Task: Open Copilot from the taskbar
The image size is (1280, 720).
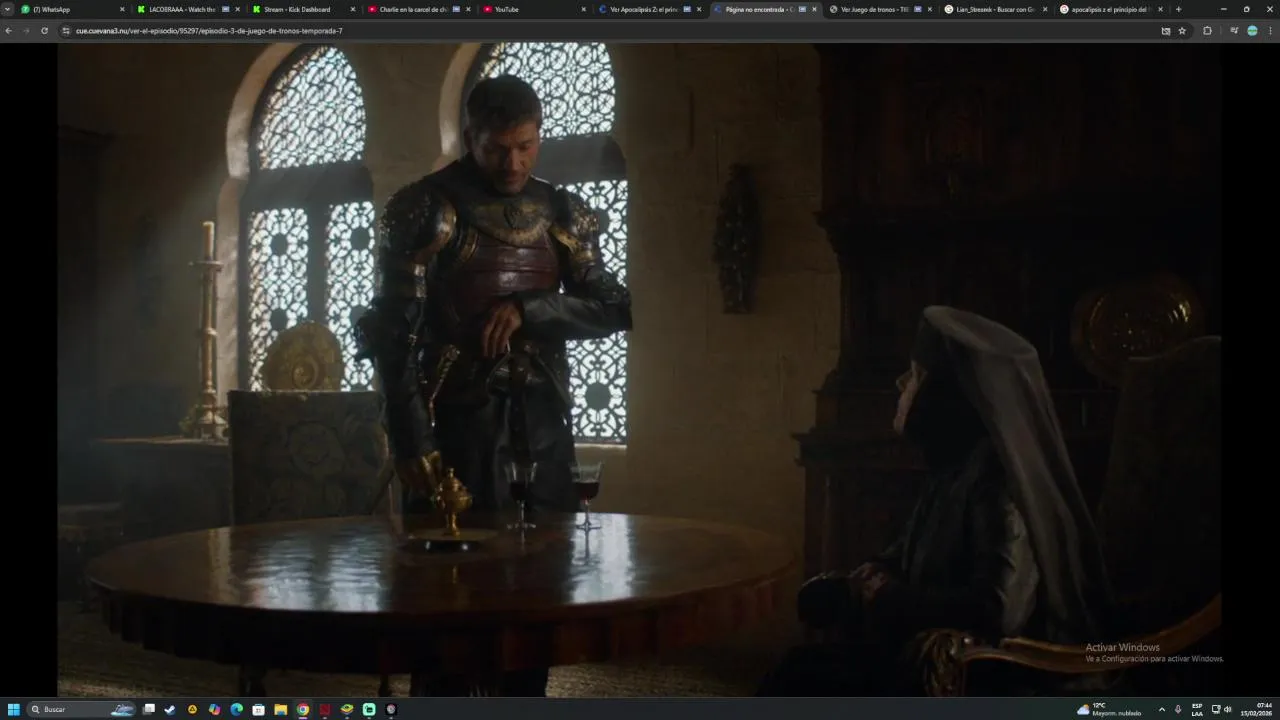Action: (214, 709)
